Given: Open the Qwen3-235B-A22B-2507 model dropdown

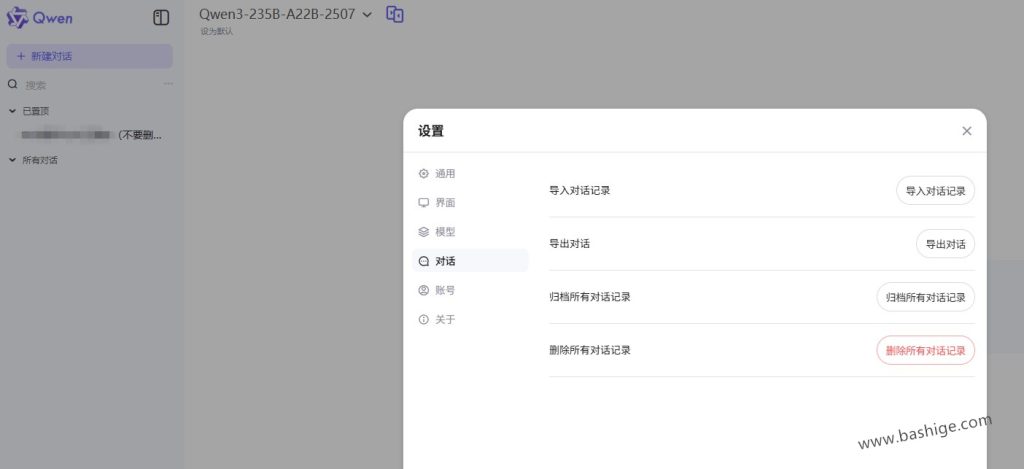Looking at the screenshot, I should (285, 14).
